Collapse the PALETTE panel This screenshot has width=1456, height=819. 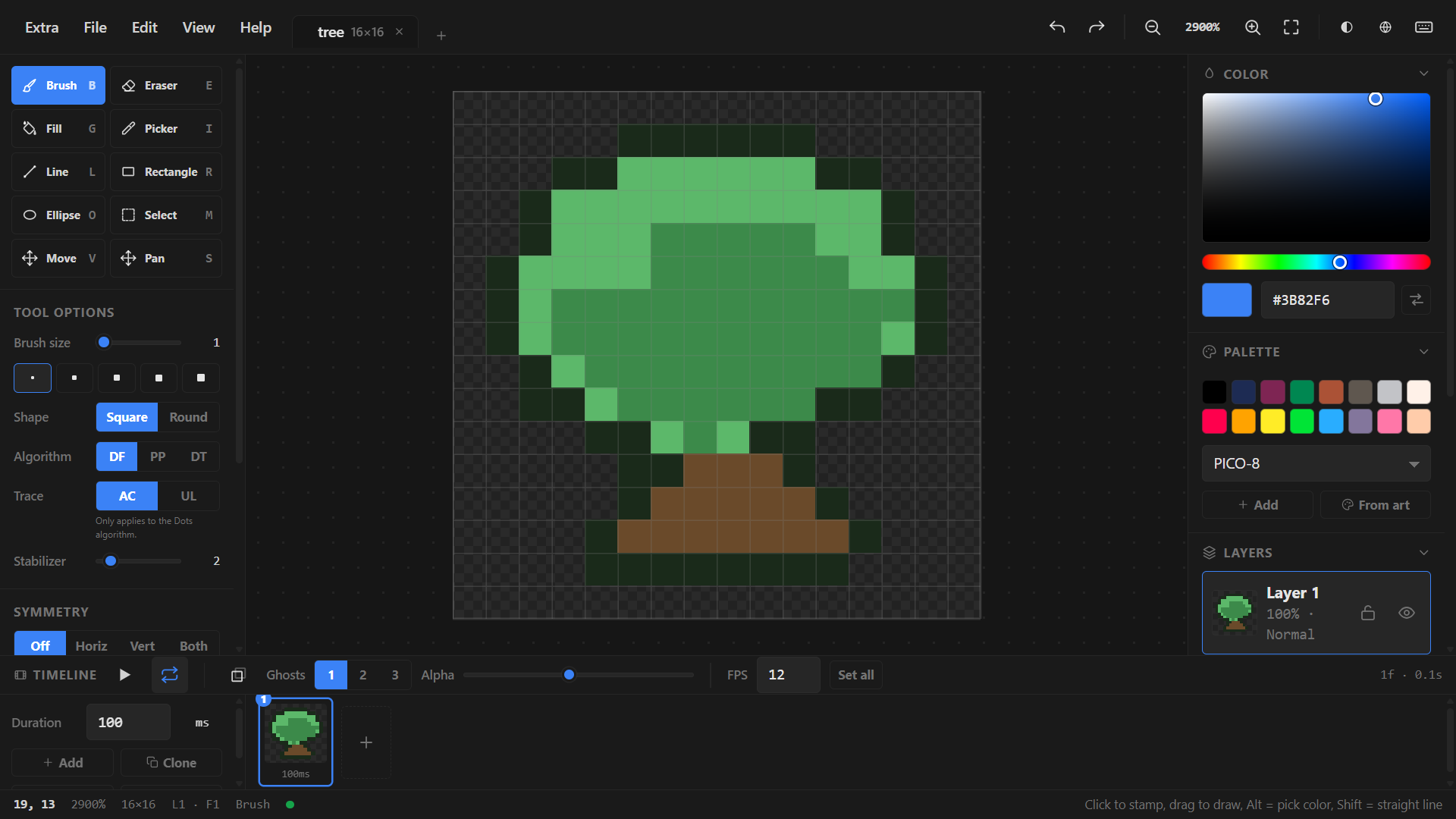1423,352
